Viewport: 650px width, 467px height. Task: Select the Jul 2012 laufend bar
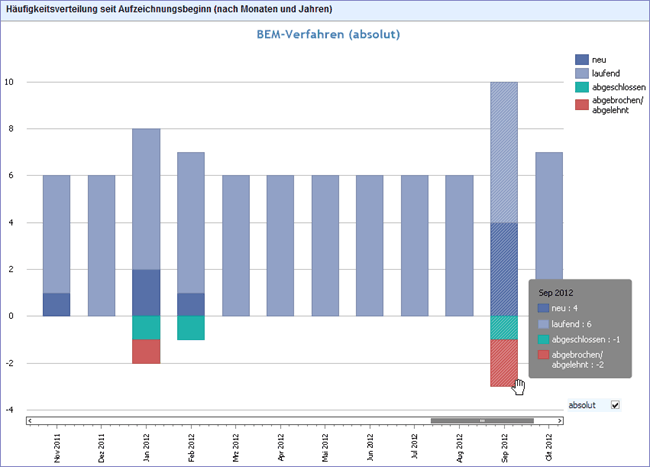415,245
